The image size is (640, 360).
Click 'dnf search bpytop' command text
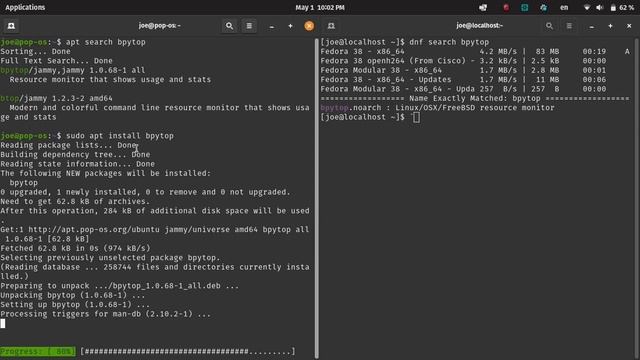tap(449, 42)
